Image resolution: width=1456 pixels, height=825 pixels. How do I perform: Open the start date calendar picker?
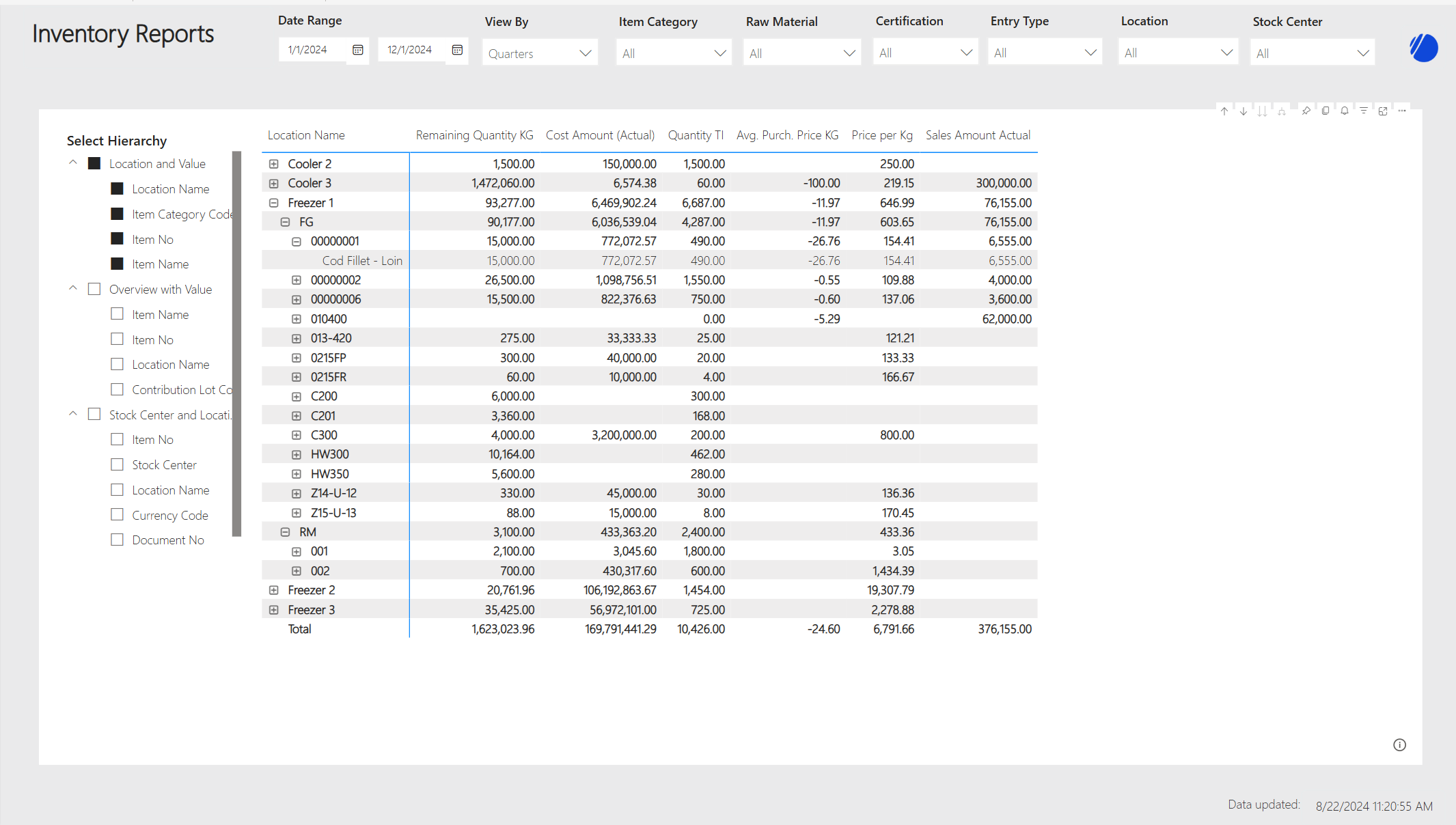coord(357,50)
